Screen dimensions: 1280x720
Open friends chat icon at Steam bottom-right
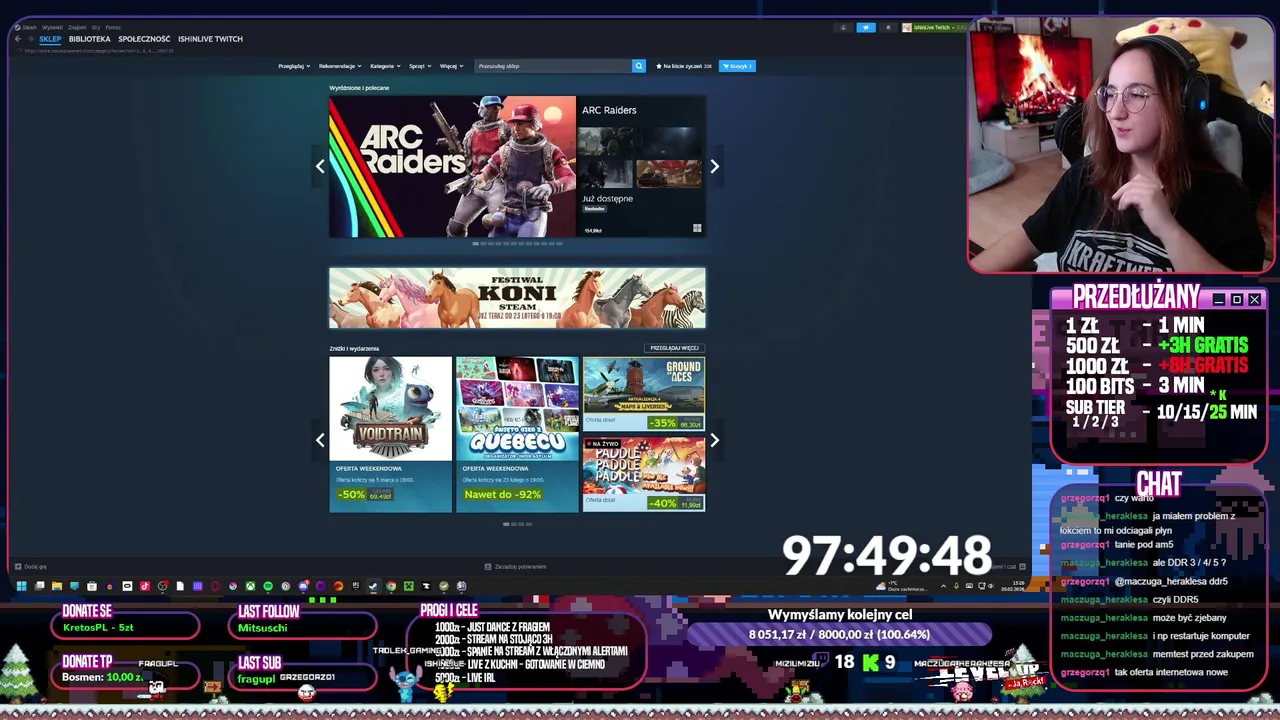(x=1021, y=567)
